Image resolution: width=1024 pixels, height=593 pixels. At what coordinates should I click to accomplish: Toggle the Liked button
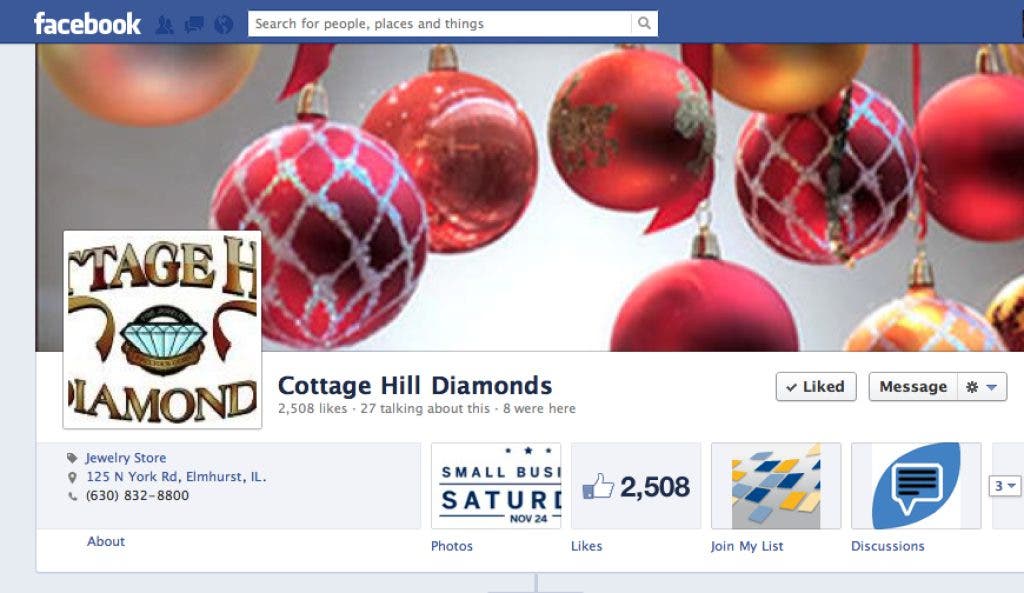pos(816,387)
